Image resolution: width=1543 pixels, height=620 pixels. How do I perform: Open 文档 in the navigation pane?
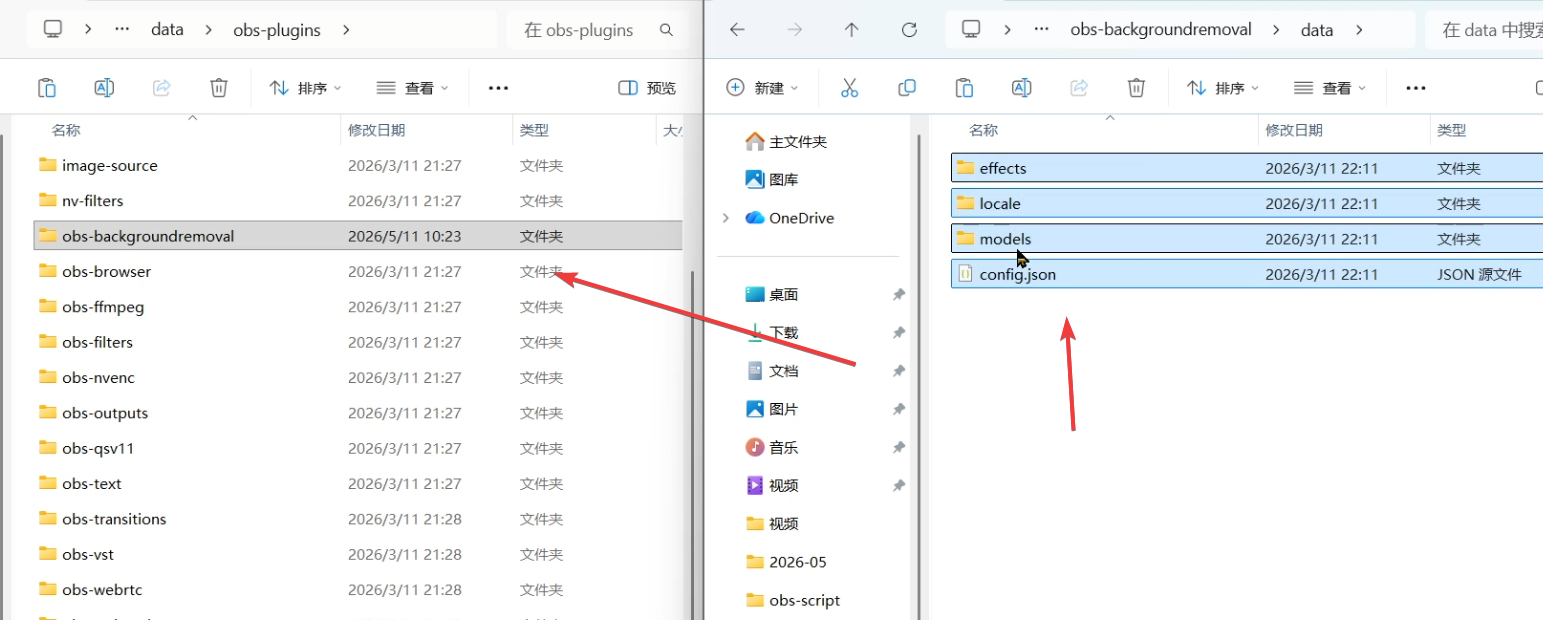click(x=772, y=370)
